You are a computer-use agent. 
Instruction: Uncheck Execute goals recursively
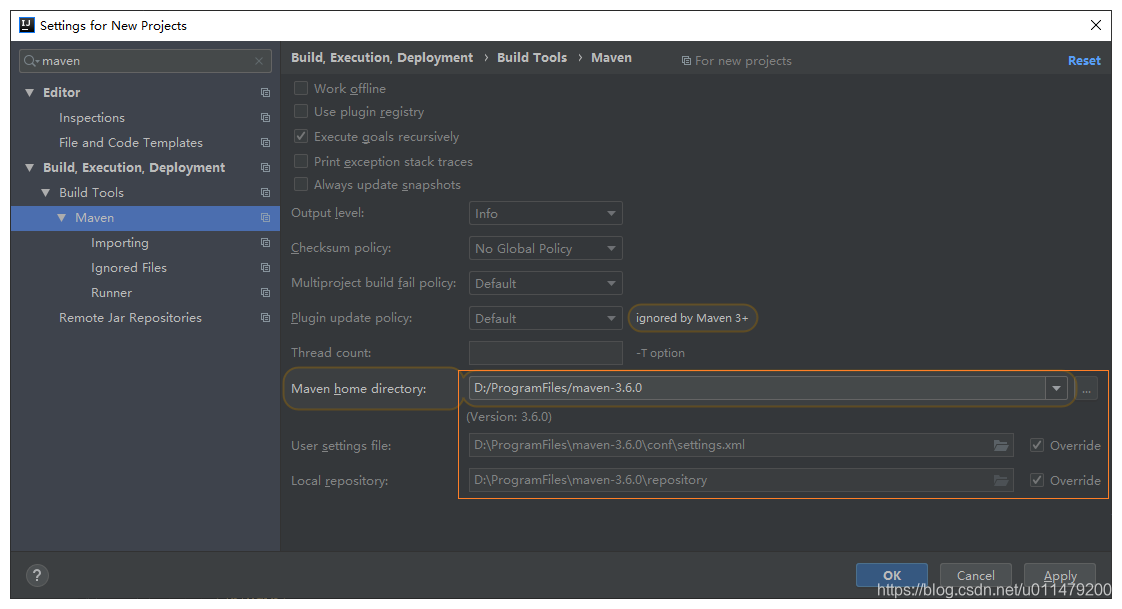pos(301,136)
